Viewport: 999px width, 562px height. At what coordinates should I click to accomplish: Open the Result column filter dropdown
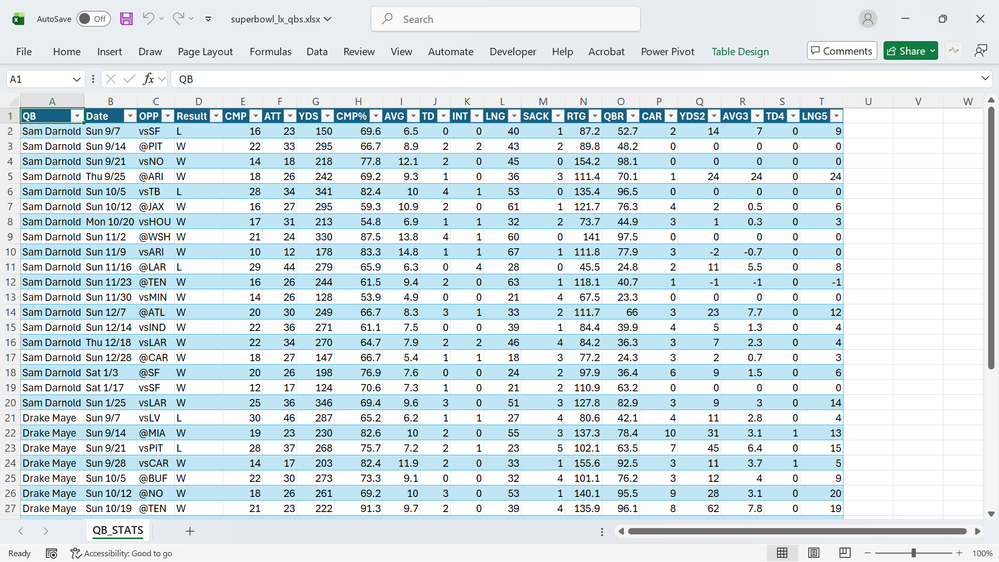[x=217, y=116]
